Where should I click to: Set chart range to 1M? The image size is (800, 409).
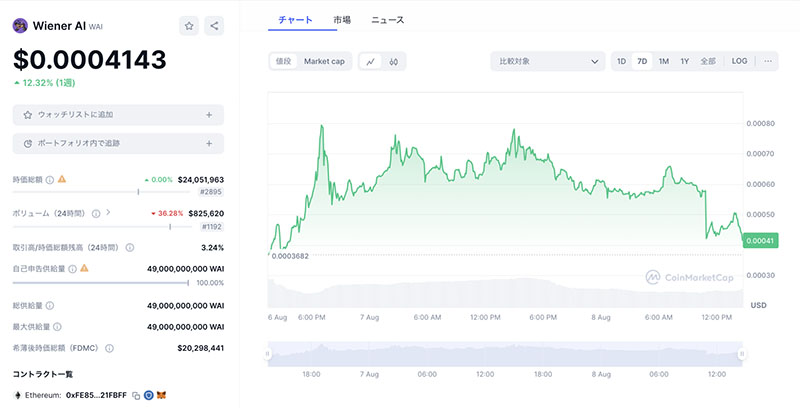663,61
